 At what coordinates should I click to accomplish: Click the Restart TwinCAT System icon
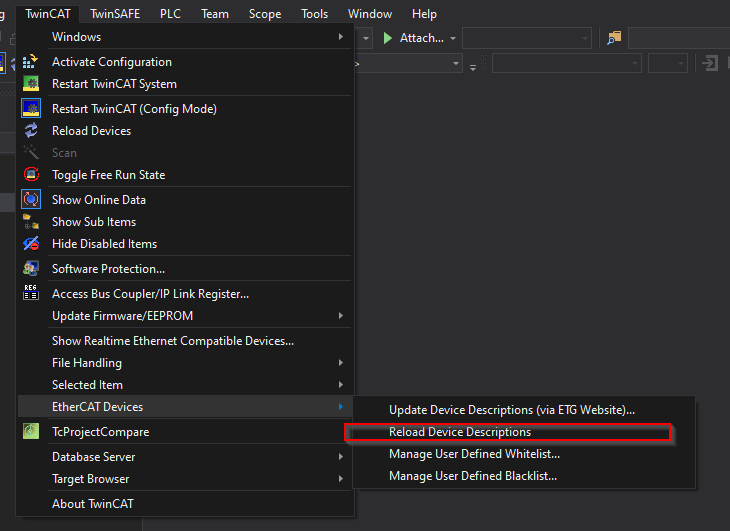[x=31, y=84]
